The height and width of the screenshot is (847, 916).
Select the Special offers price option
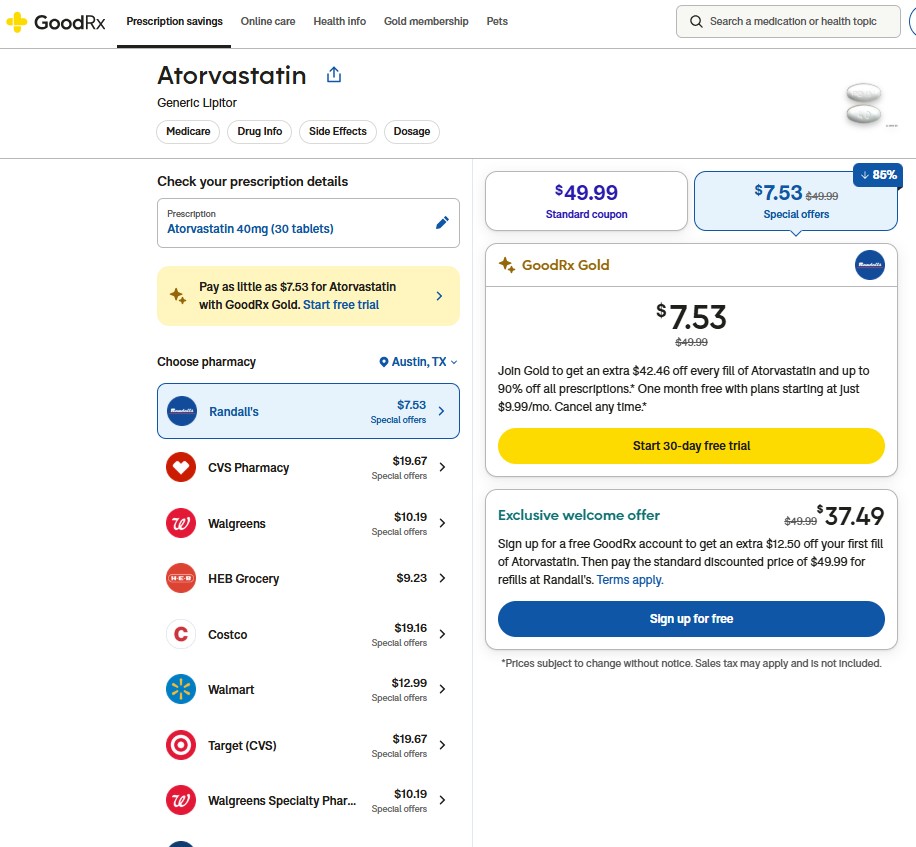(796, 200)
